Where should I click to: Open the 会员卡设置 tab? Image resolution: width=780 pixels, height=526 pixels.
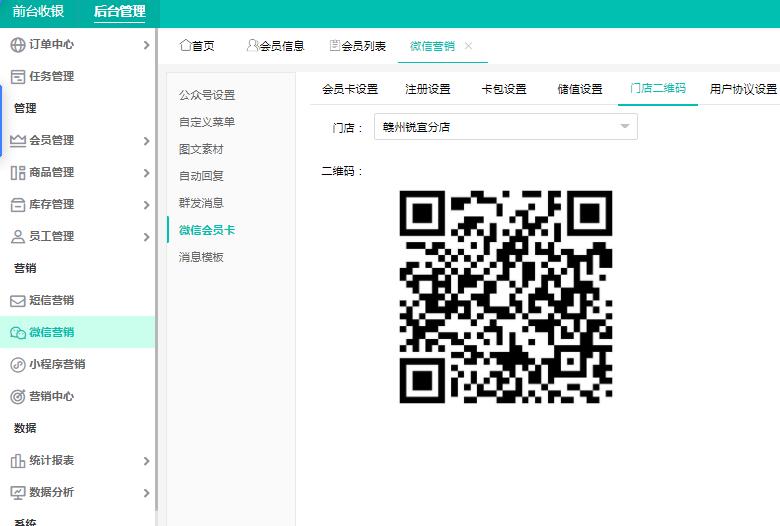(350, 89)
